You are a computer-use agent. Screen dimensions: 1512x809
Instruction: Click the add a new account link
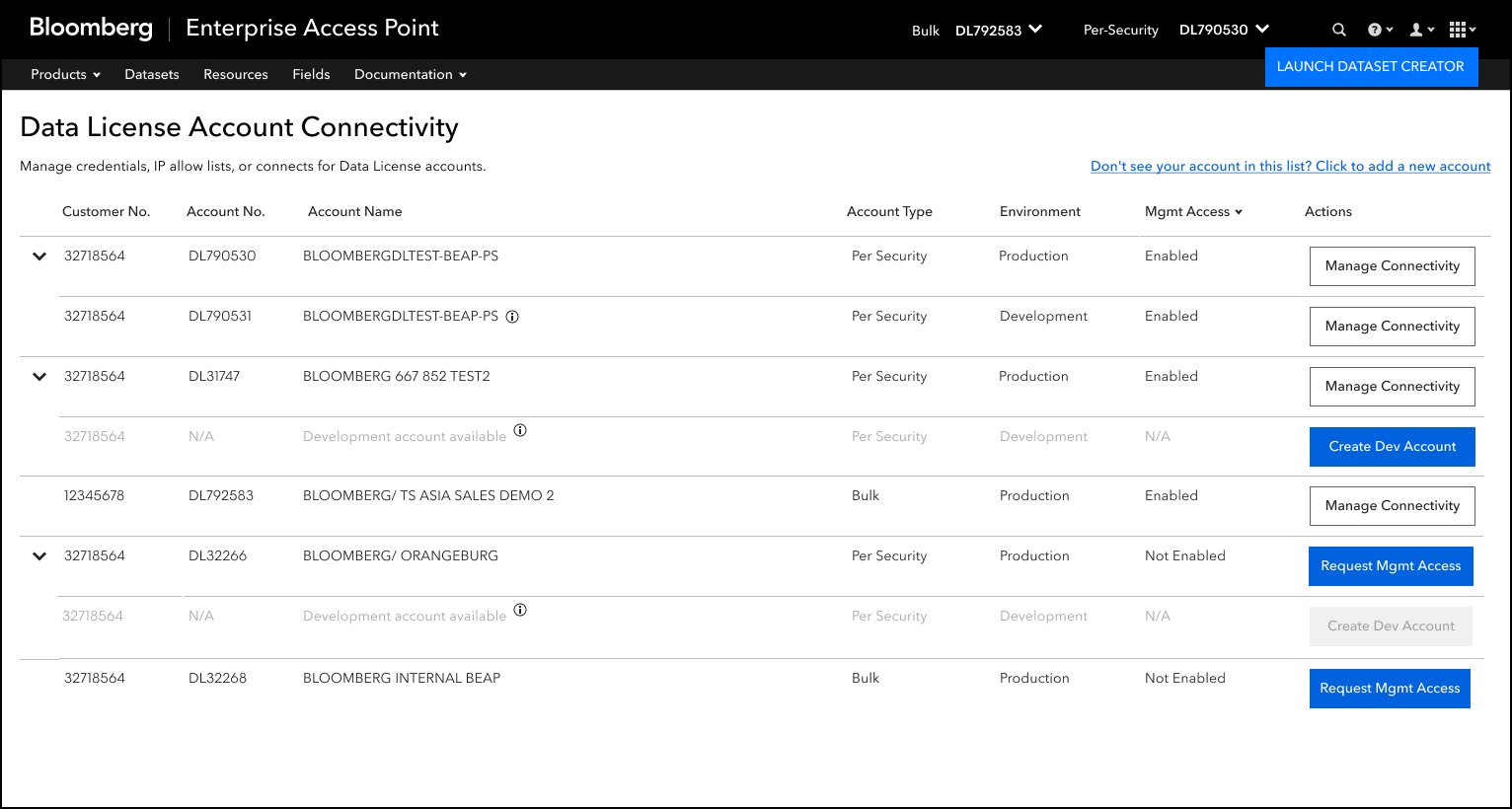click(x=1290, y=166)
